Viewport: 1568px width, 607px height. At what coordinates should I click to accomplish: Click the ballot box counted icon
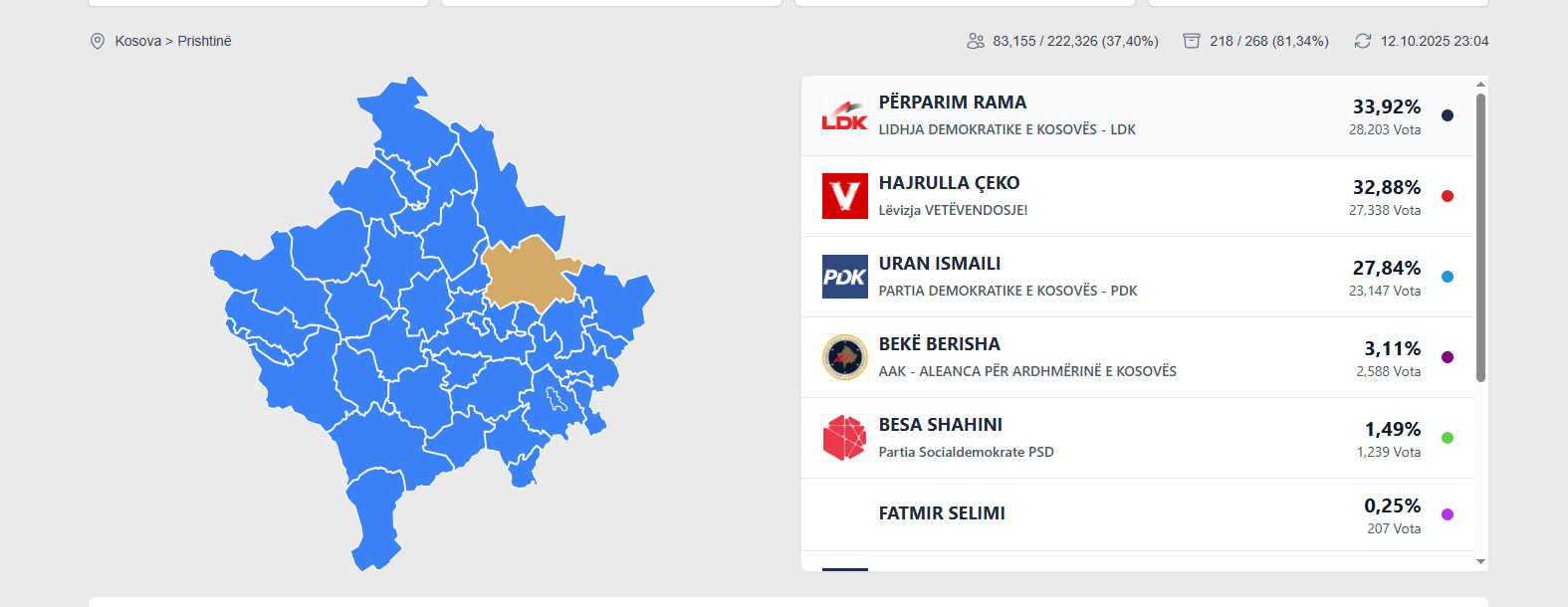coord(1192,41)
